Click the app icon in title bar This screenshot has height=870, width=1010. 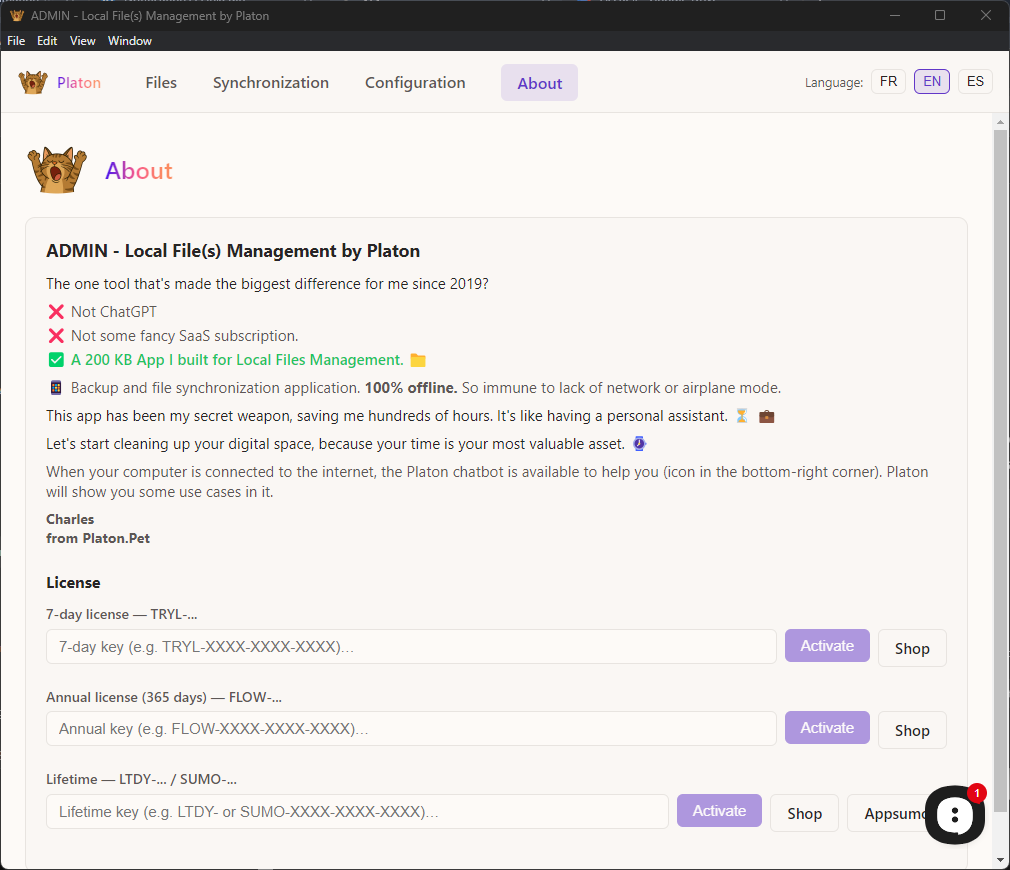tap(16, 16)
